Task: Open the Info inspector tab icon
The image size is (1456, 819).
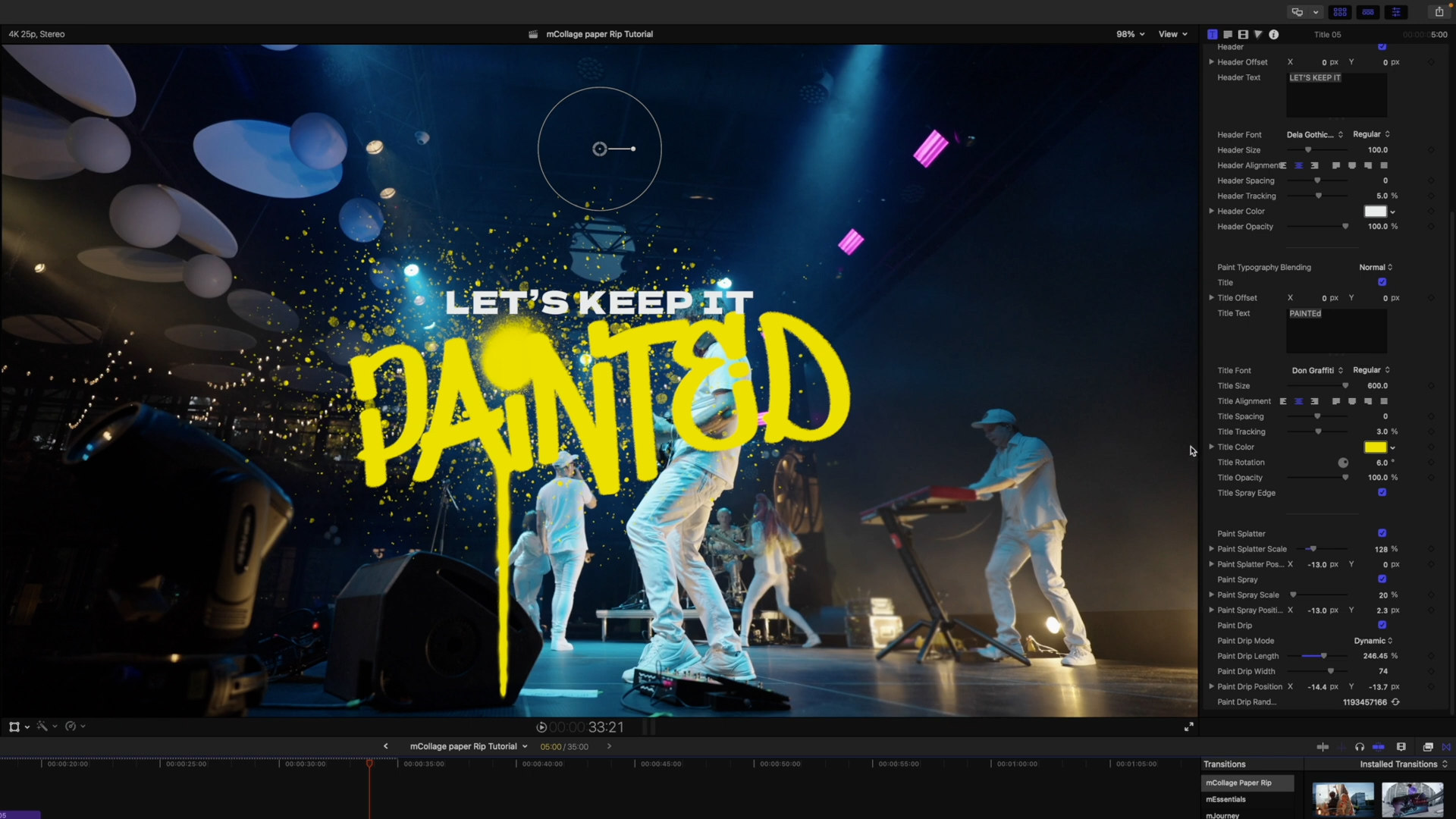Action: click(x=1274, y=34)
